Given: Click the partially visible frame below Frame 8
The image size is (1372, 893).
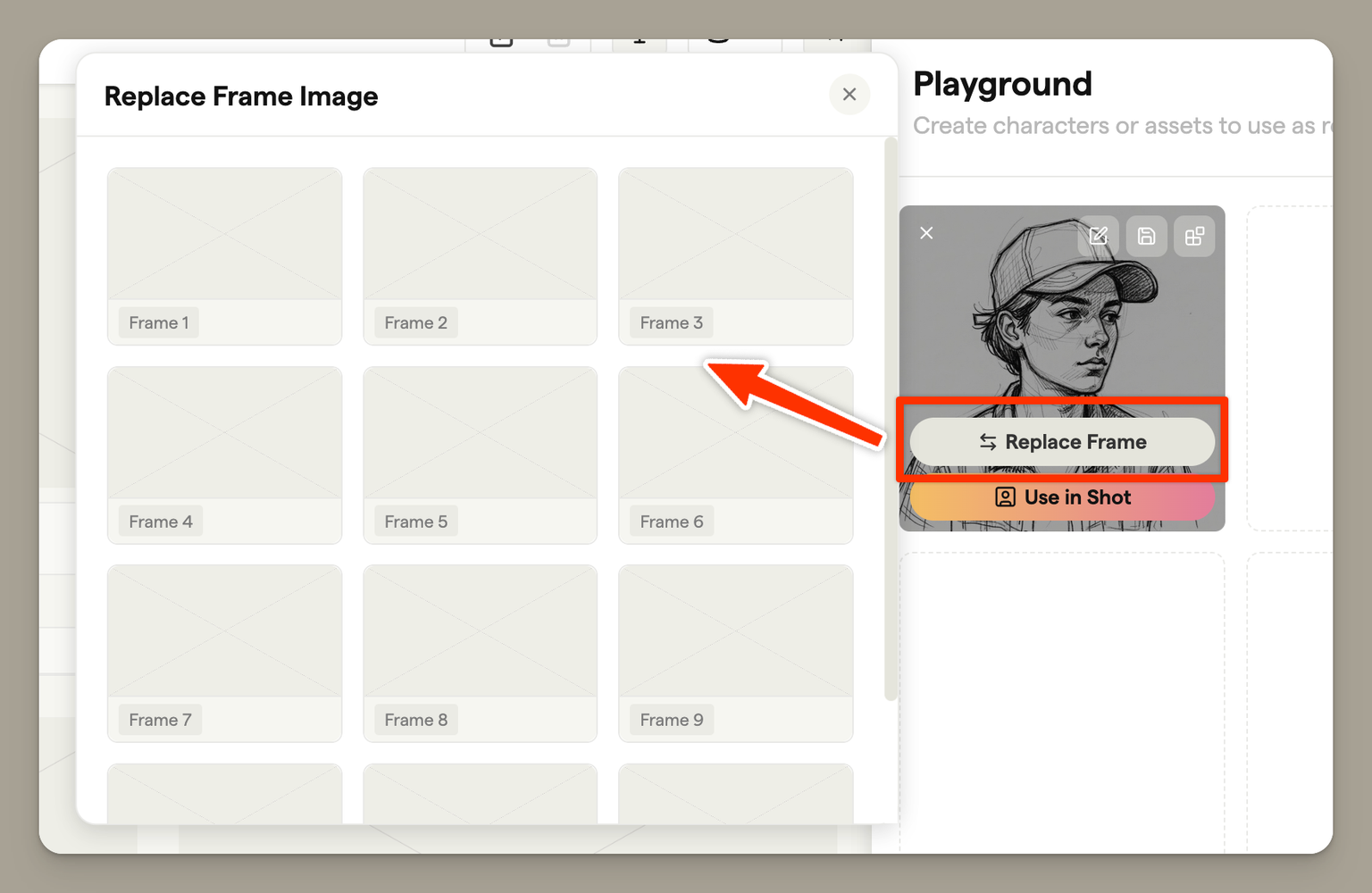Looking at the screenshot, I should pos(480,793).
